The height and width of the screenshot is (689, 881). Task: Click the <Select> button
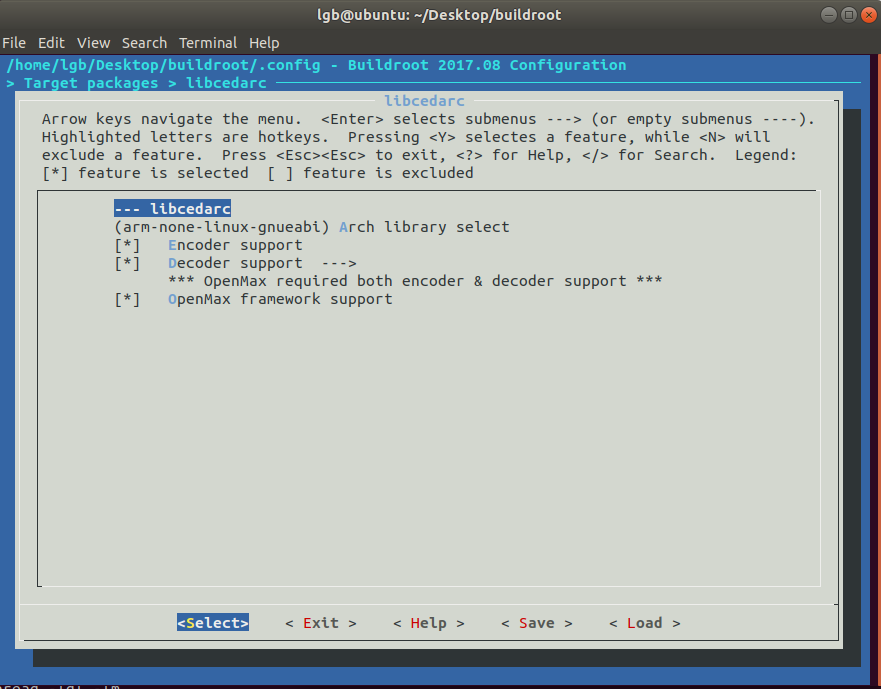click(213, 623)
